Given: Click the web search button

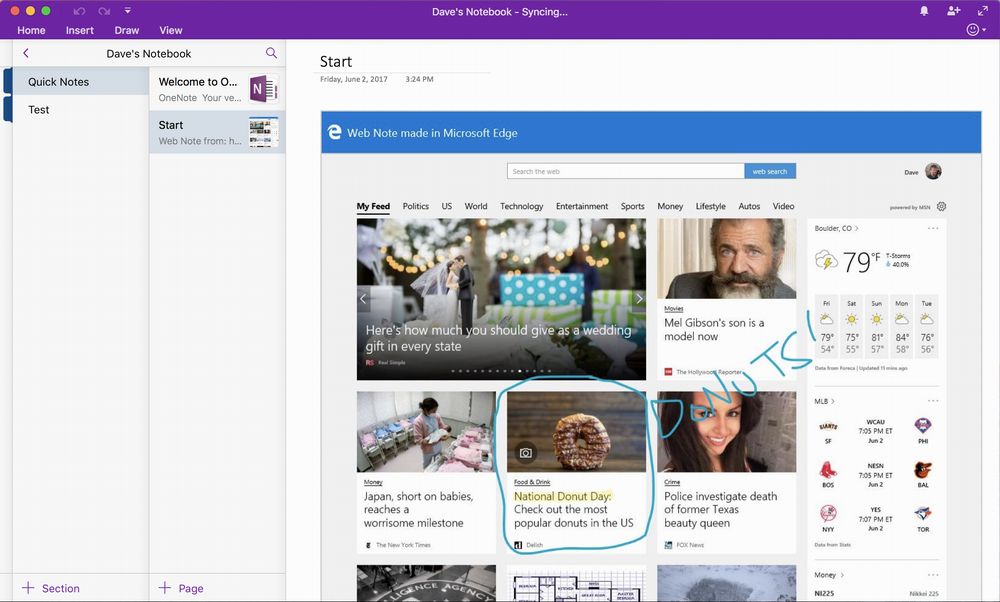Looking at the screenshot, I should (x=770, y=172).
